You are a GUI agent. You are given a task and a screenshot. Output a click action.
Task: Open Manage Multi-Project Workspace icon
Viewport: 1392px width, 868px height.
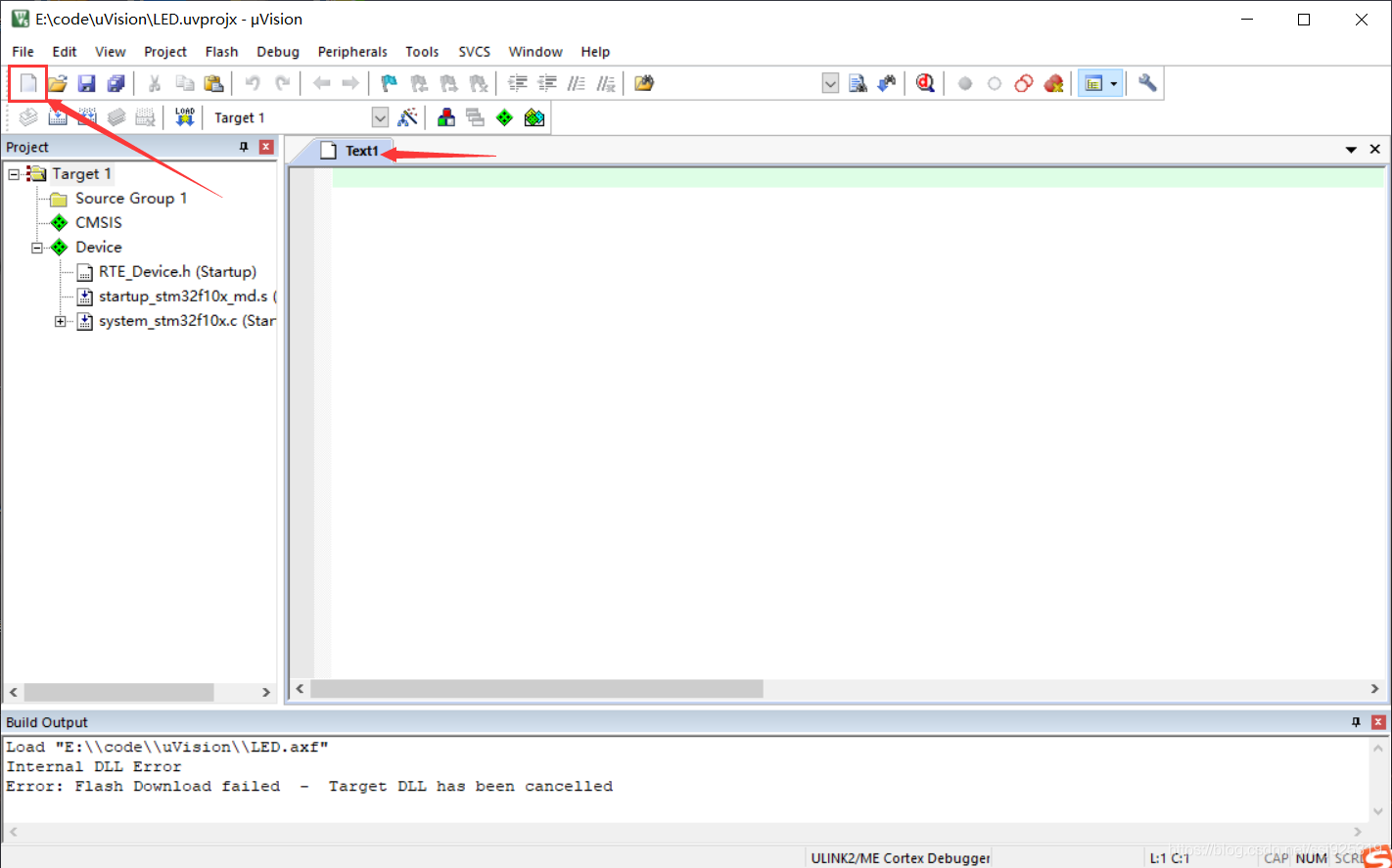pos(476,117)
